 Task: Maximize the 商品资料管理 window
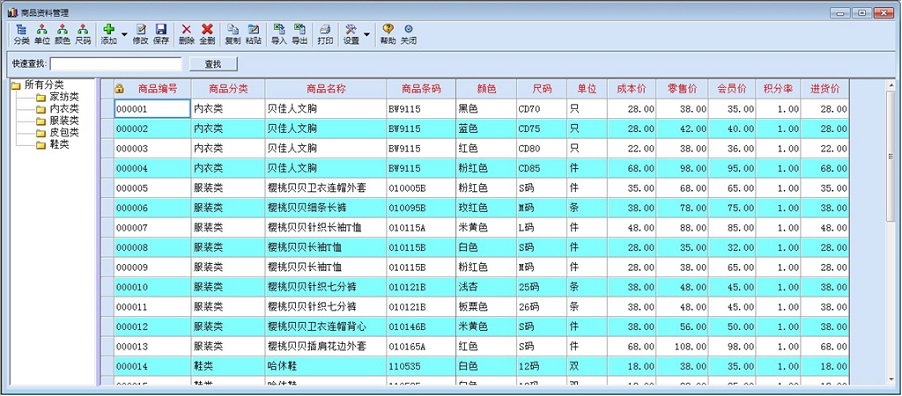click(x=862, y=13)
